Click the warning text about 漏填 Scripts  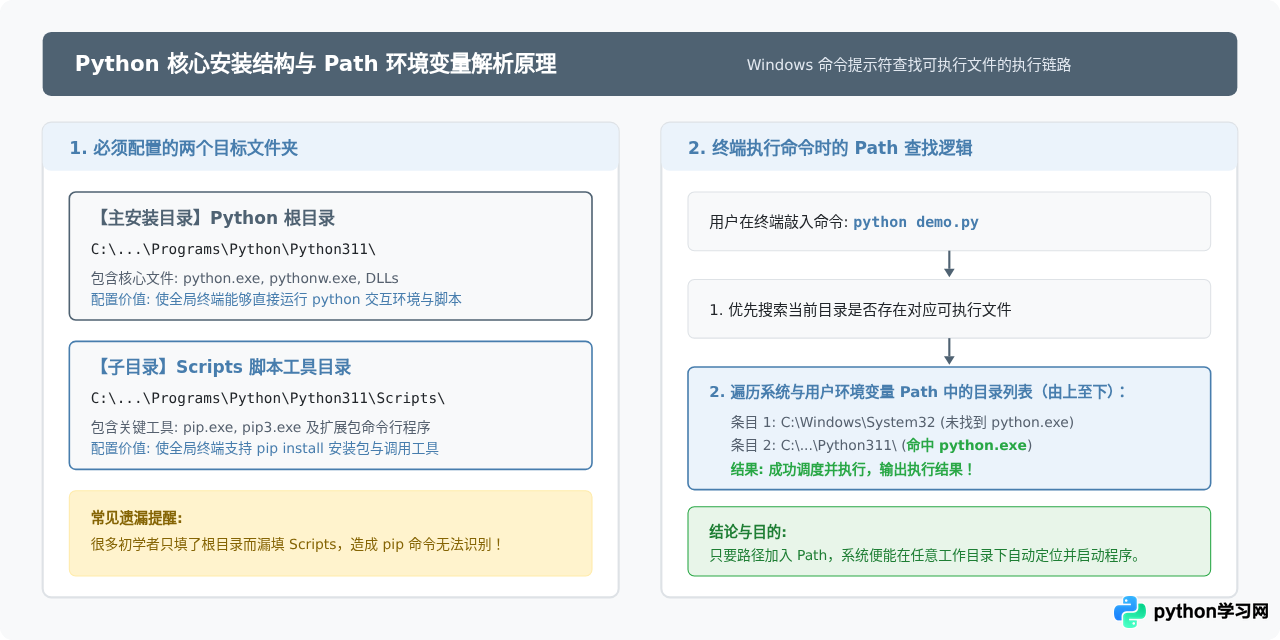[297, 544]
